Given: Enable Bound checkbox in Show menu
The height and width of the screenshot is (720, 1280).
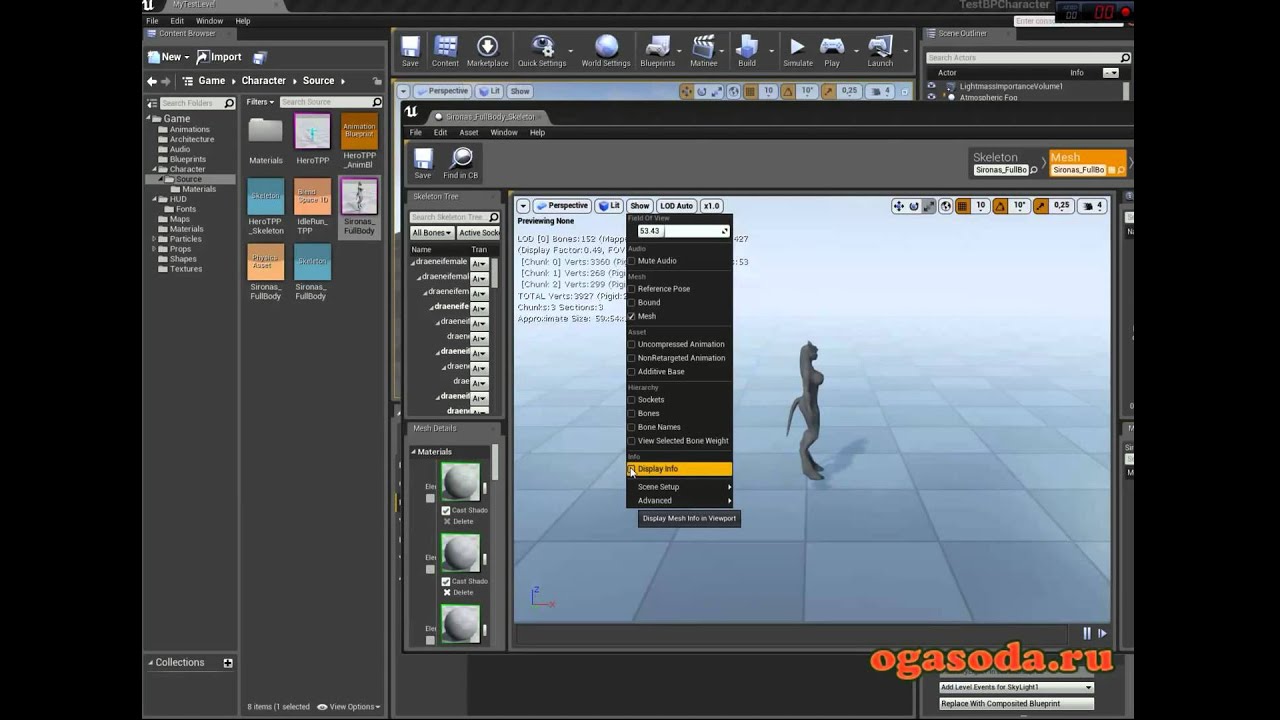Looking at the screenshot, I should (631, 303).
